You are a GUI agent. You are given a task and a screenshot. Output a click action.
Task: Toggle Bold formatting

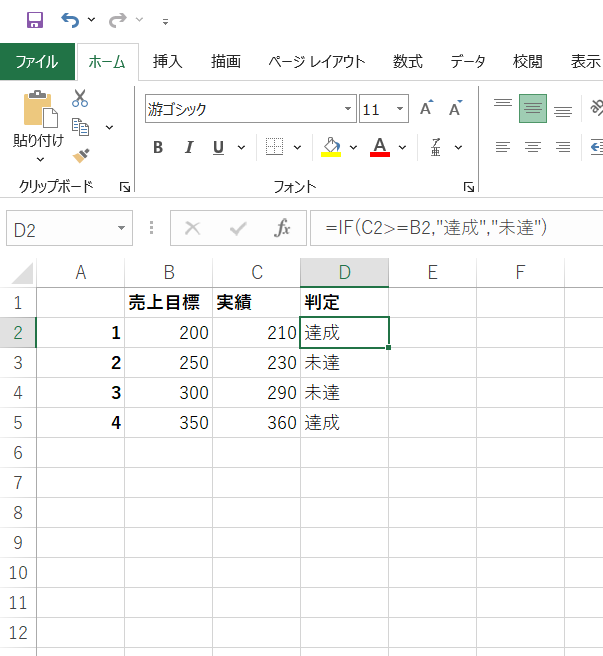click(158, 148)
